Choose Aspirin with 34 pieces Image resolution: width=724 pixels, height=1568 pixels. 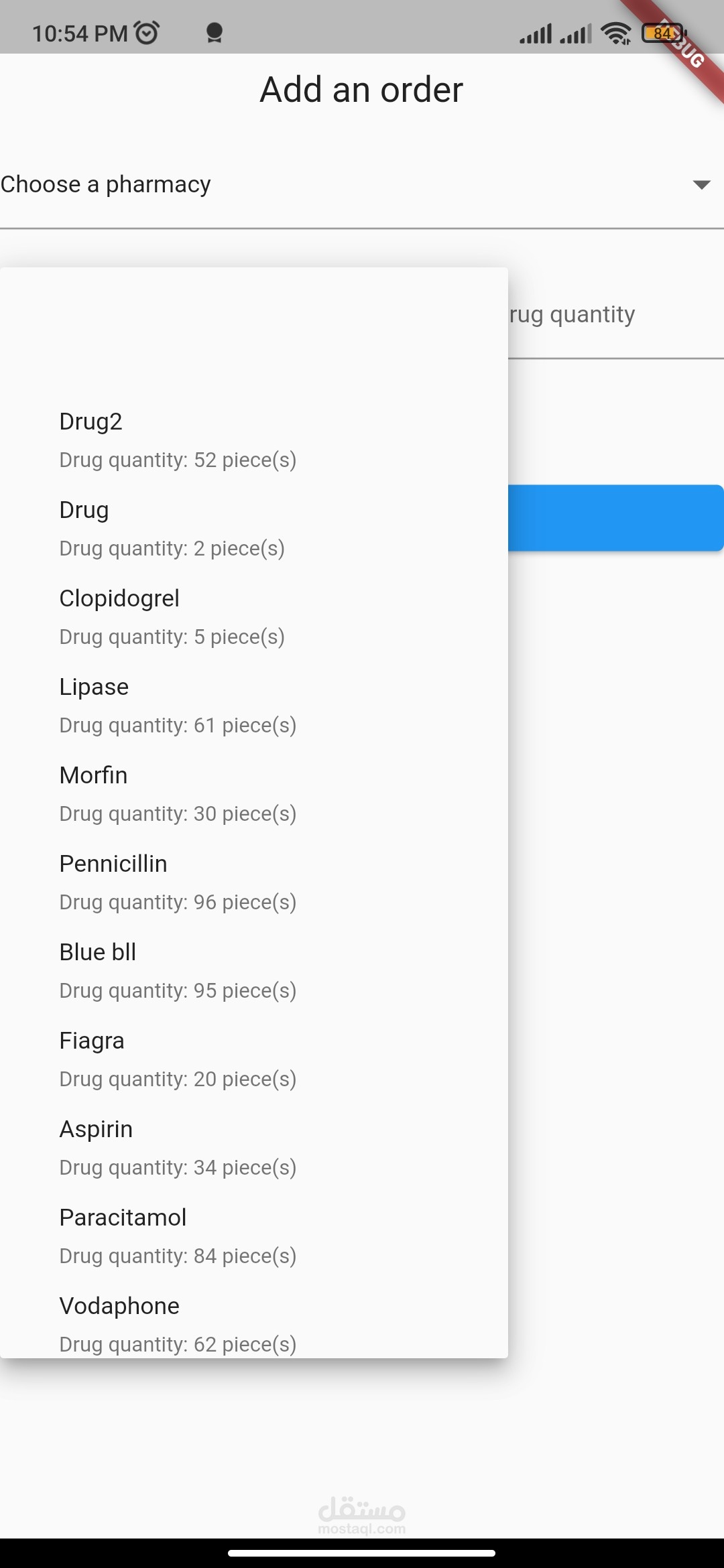pos(178,1148)
